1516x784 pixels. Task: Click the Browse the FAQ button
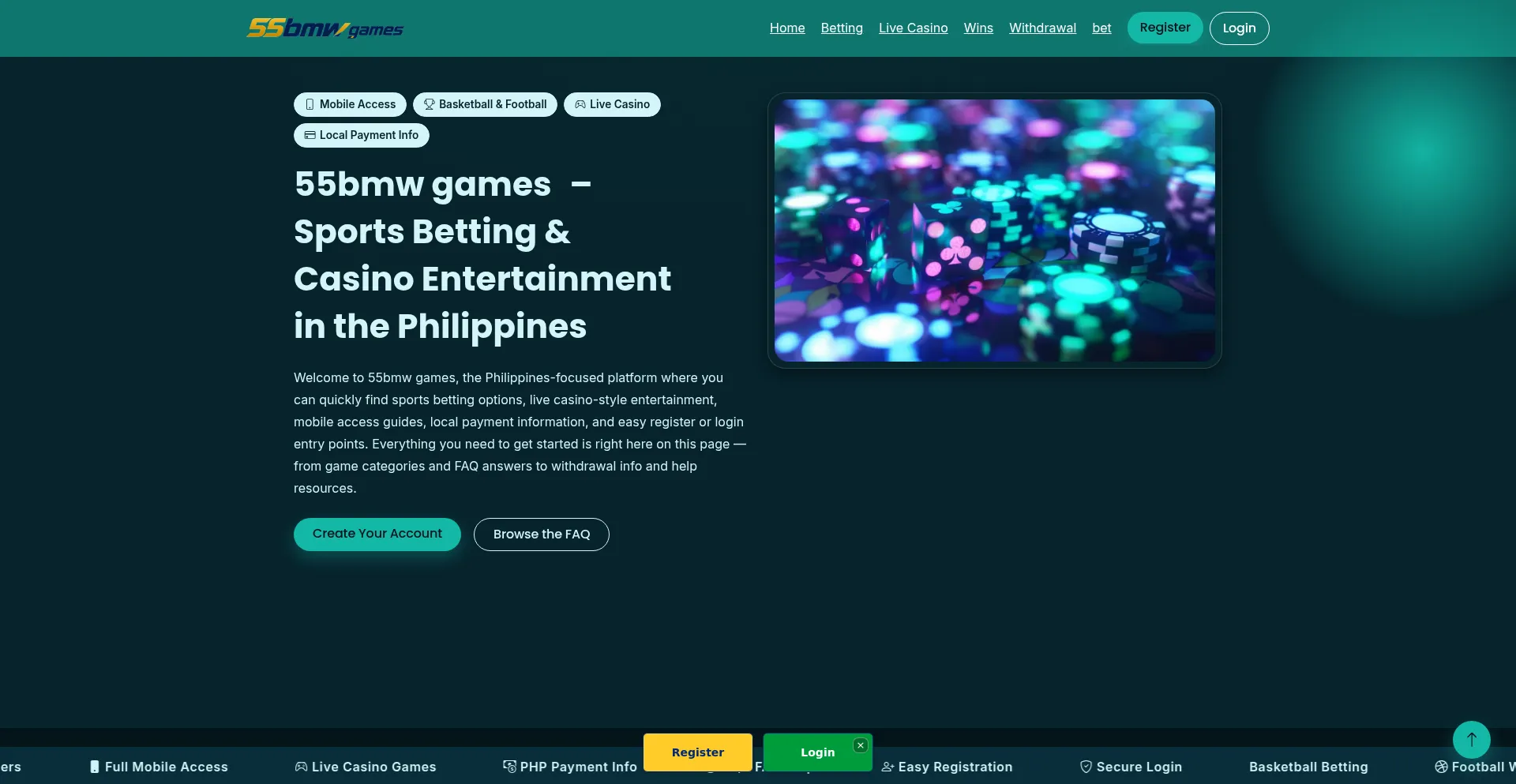pos(542,535)
